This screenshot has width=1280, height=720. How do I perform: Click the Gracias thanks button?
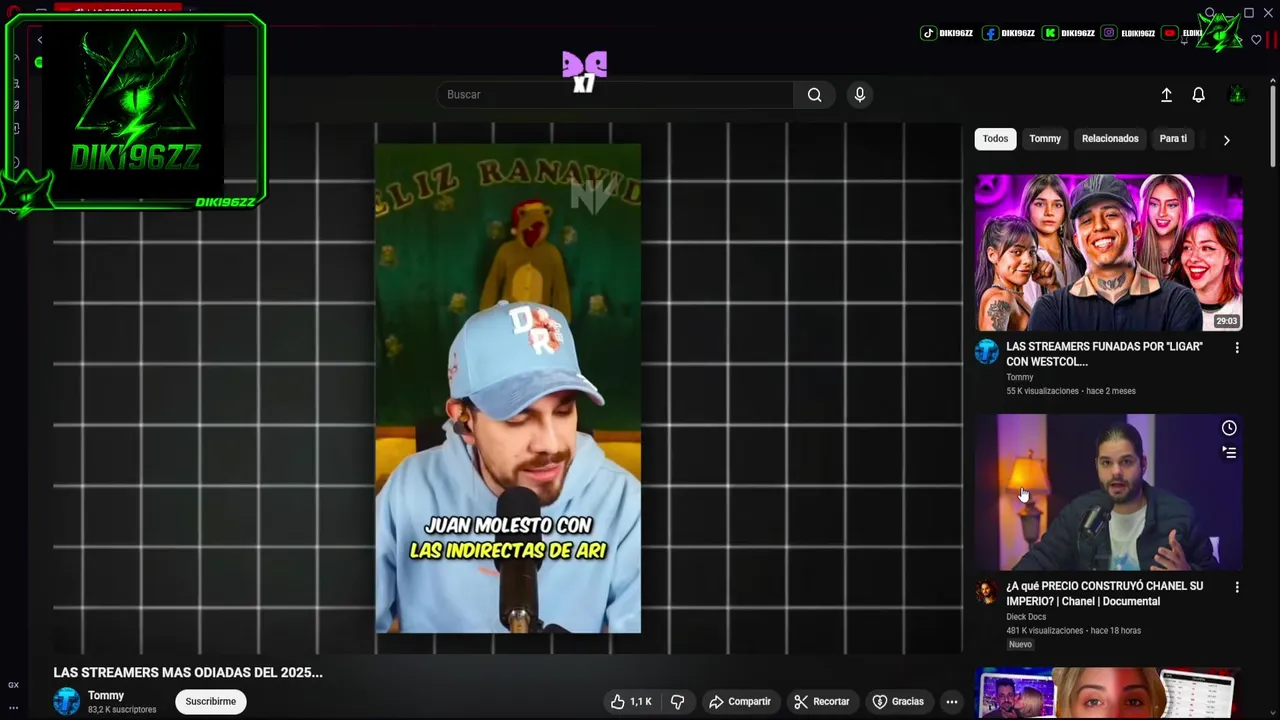coord(898,702)
